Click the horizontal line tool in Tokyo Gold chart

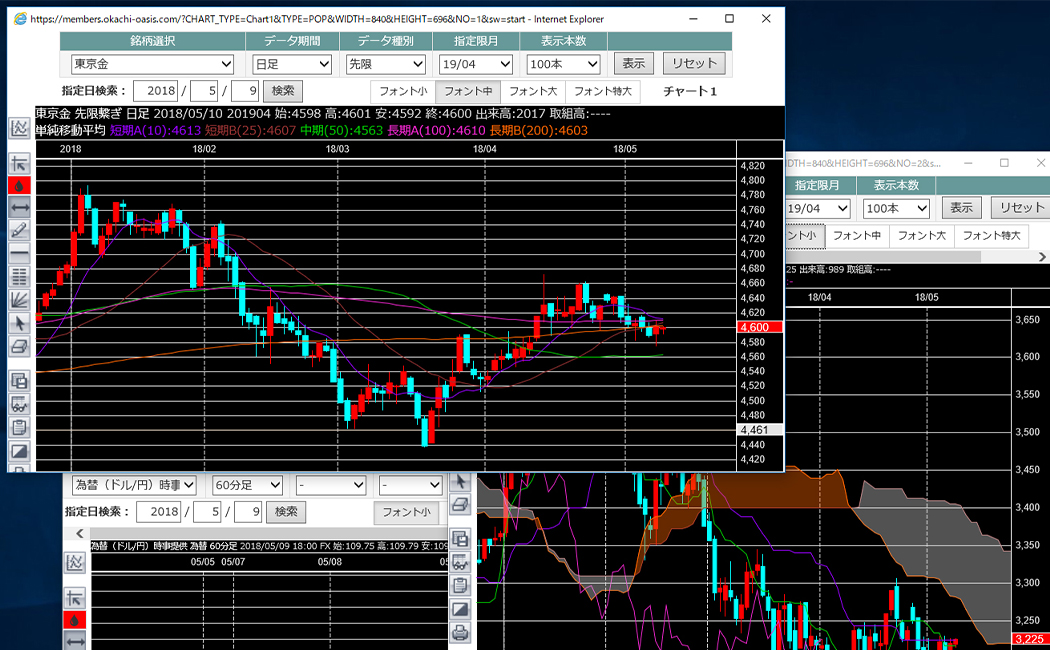tap(19, 253)
